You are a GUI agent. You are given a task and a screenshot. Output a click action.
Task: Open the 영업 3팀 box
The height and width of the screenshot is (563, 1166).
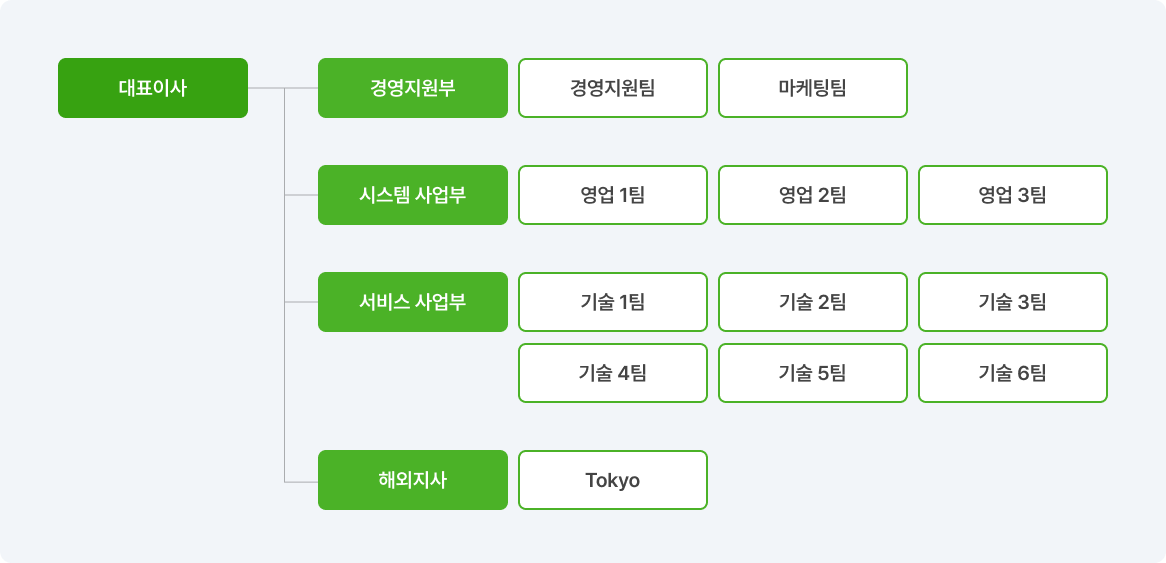[x=1013, y=195]
